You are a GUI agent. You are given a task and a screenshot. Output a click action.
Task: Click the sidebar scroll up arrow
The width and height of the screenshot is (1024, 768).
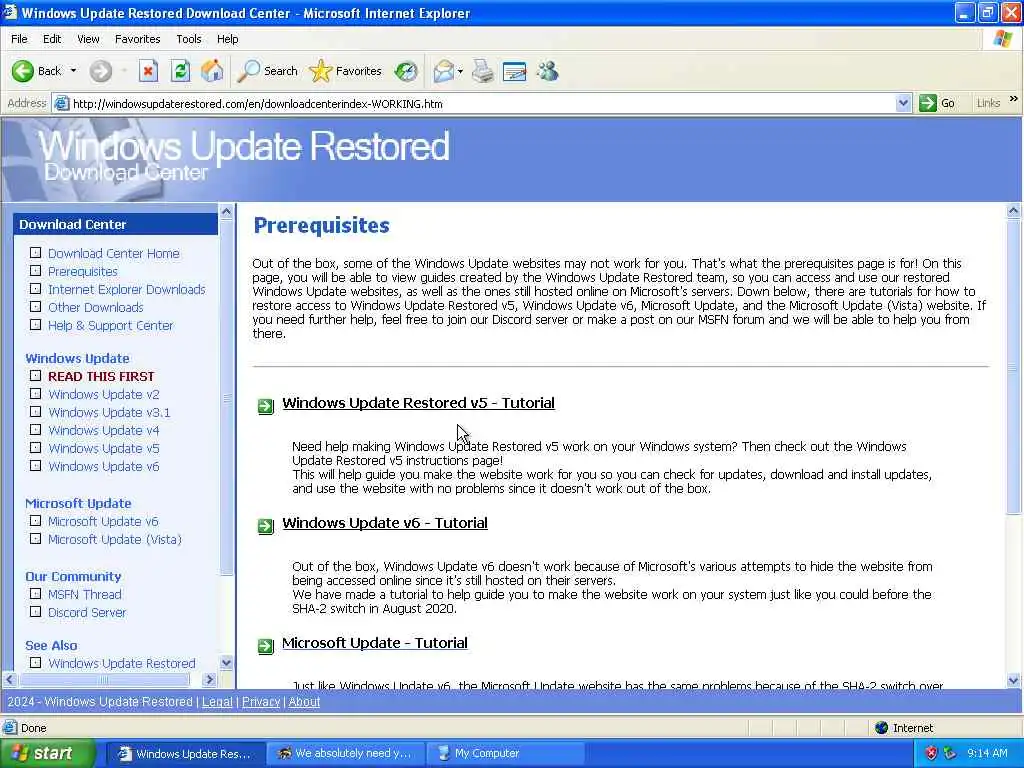tap(227, 212)
